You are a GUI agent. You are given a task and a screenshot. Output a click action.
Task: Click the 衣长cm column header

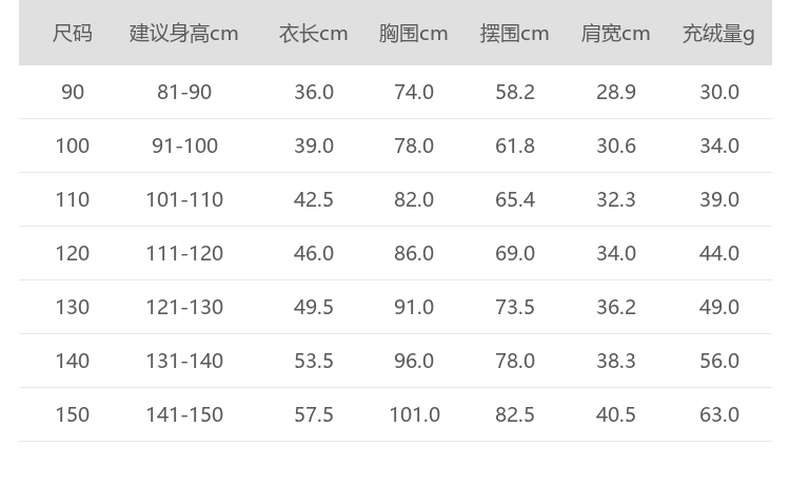[313, 33]
